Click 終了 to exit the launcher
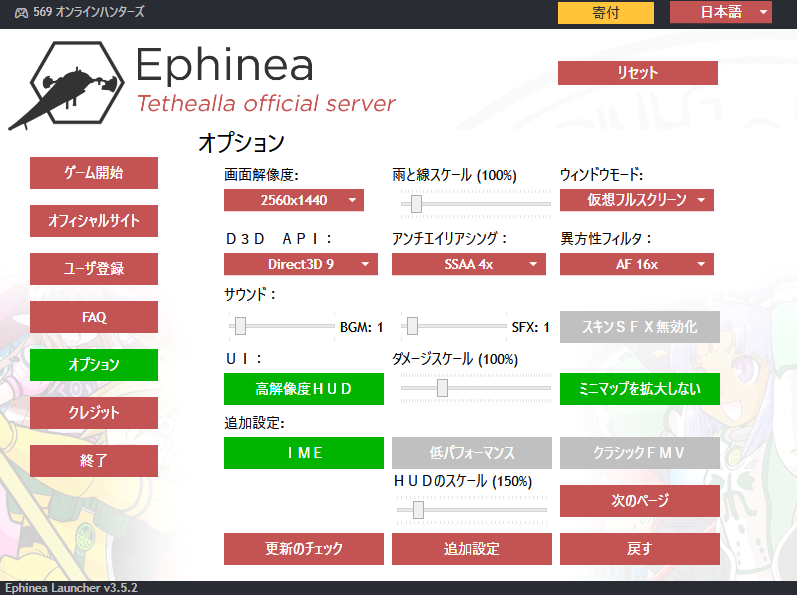797x595 pixels. 94,461
